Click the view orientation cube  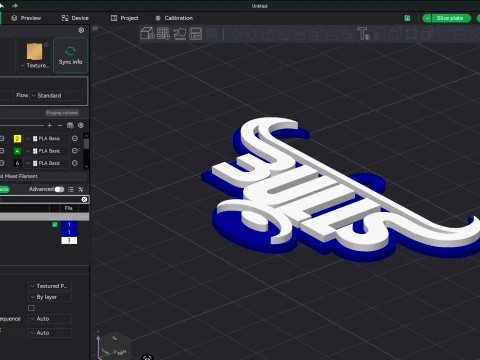pos(115,345)
